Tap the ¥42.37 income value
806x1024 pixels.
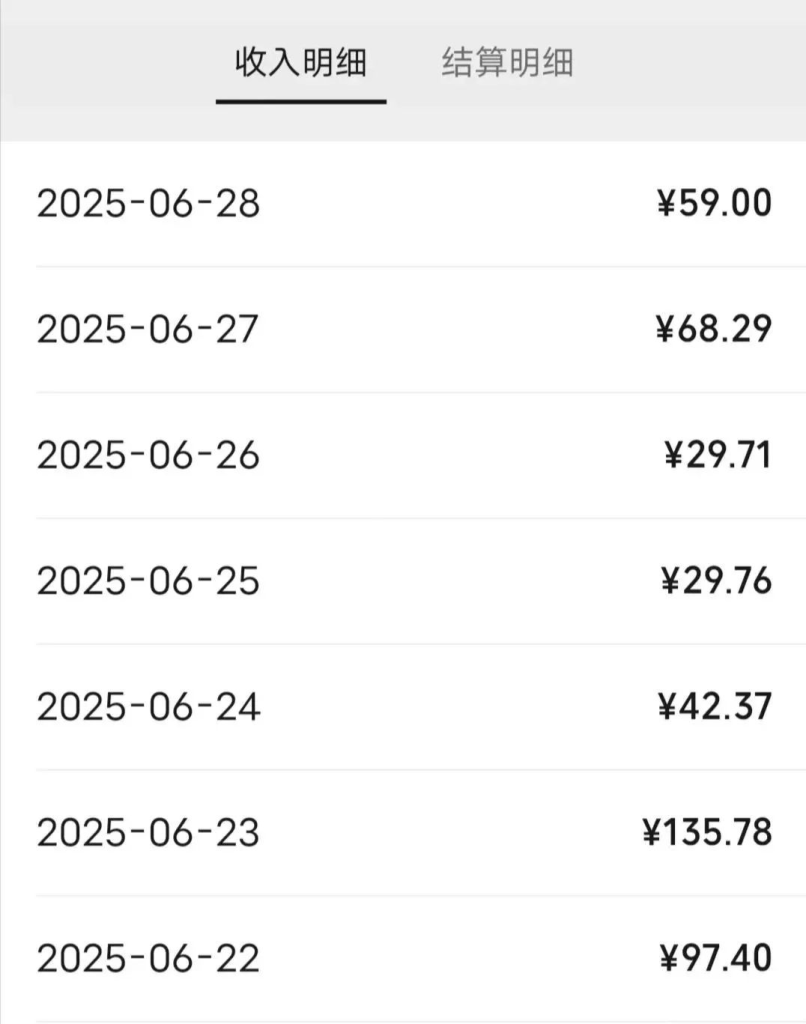point(714,708)
